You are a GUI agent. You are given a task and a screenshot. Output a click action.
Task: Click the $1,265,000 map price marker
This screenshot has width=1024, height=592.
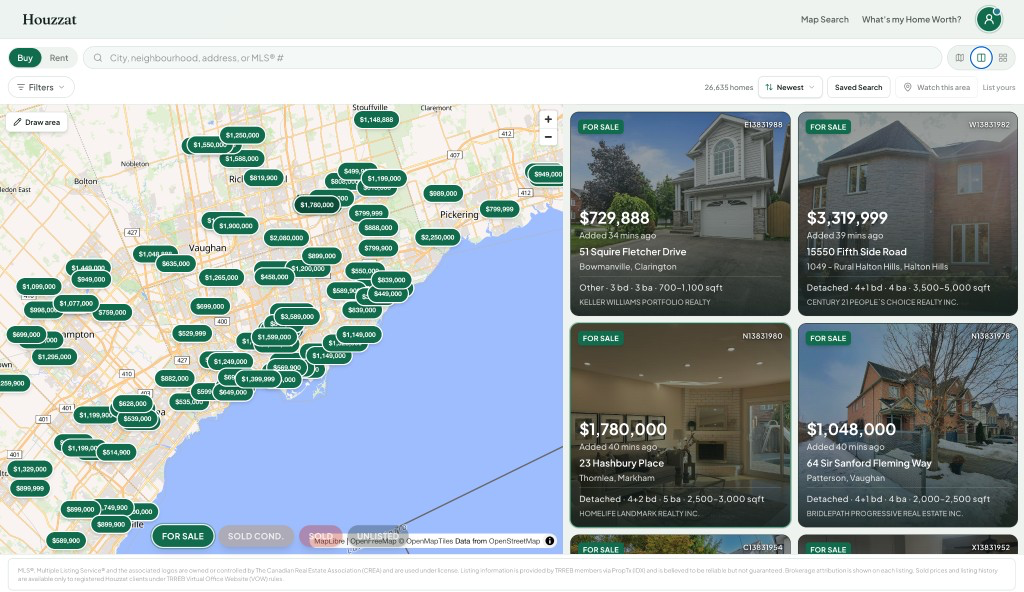pyautogui.click(x=221, y=277)
